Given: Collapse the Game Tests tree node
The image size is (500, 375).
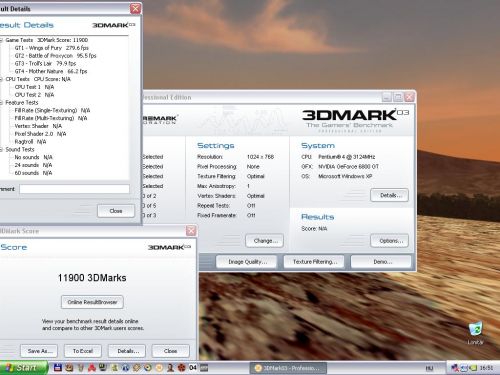Looking at the screenshot, I should [x=1, y=40].
